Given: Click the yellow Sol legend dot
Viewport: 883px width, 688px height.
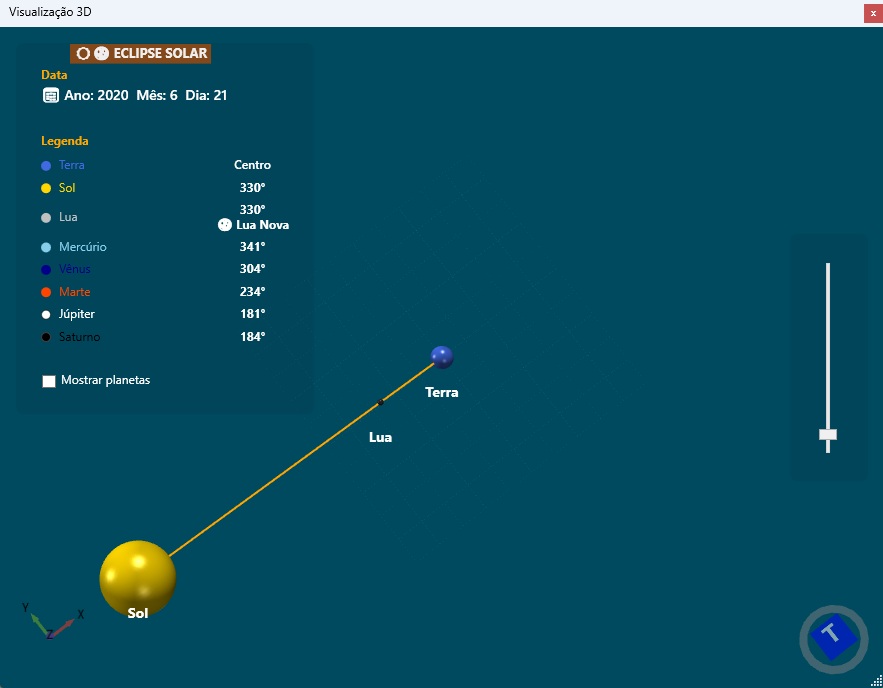Looking at the screenshot, I should [x=46, y=188].
